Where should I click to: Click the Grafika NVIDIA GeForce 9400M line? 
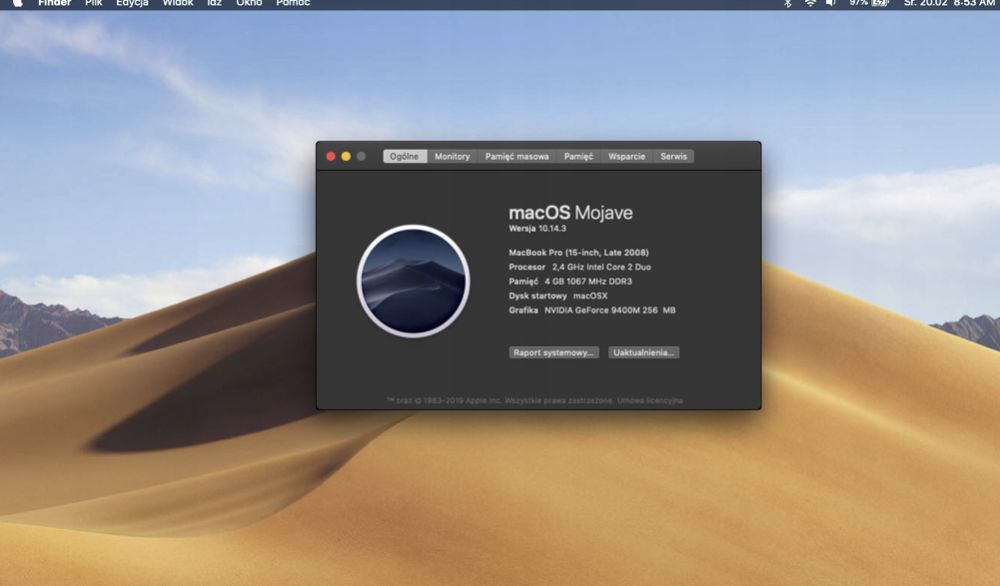tap(592, 311)
